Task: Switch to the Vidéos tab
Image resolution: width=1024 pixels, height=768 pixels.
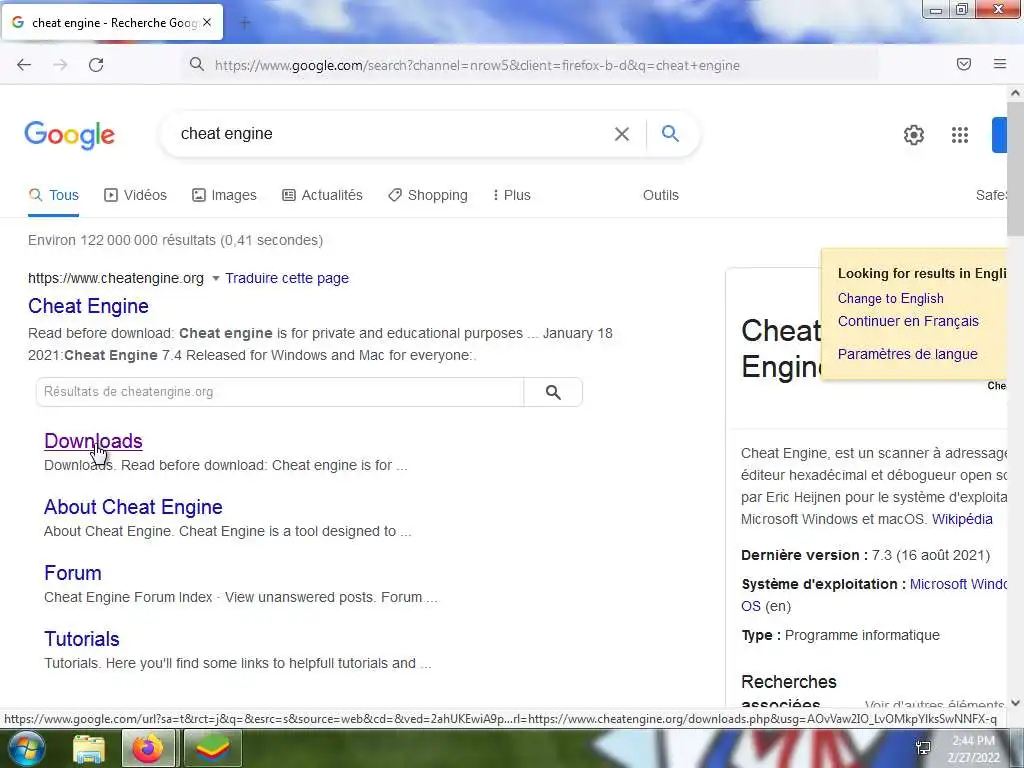Action: tap(136, 195)
